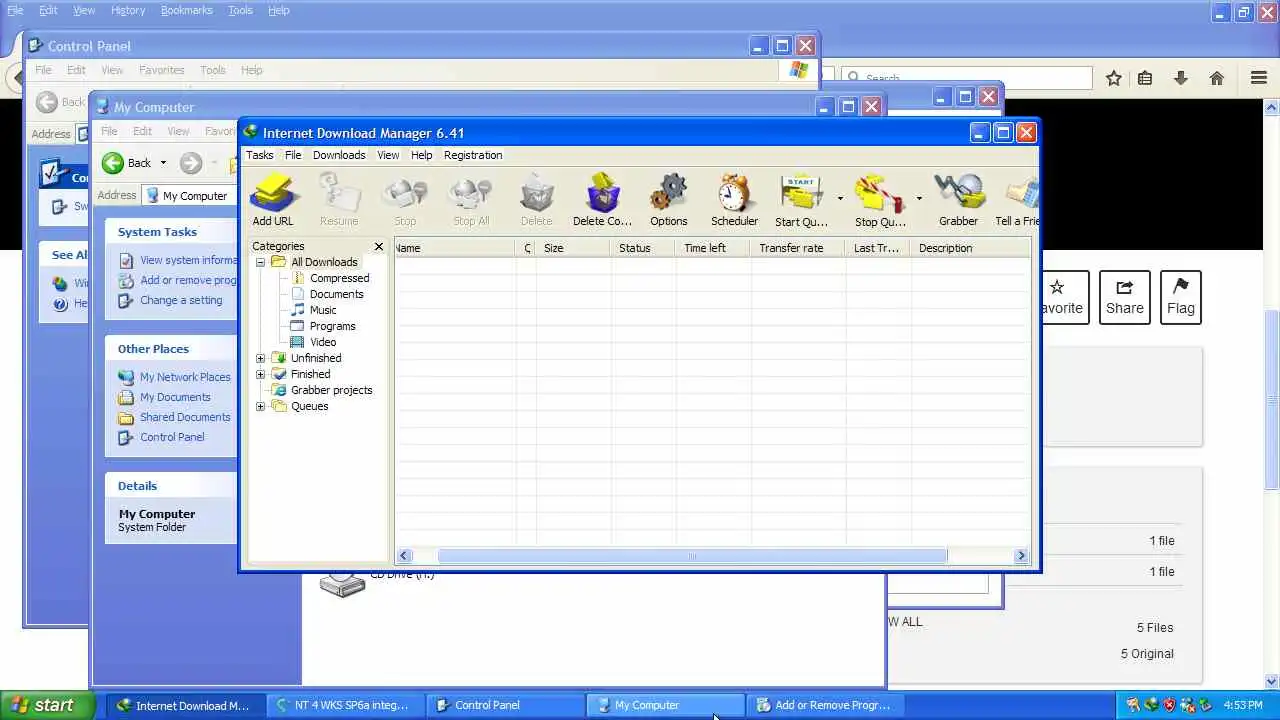The image size is (1280, 720).
Task: Close the Categories pane with X
Action: [378, 246]
